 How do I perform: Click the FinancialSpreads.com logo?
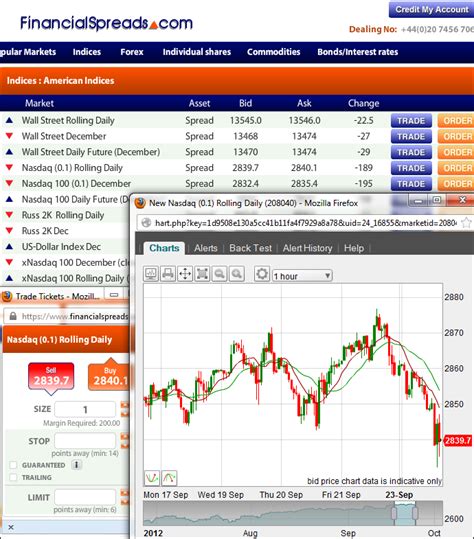click(106, 23)
